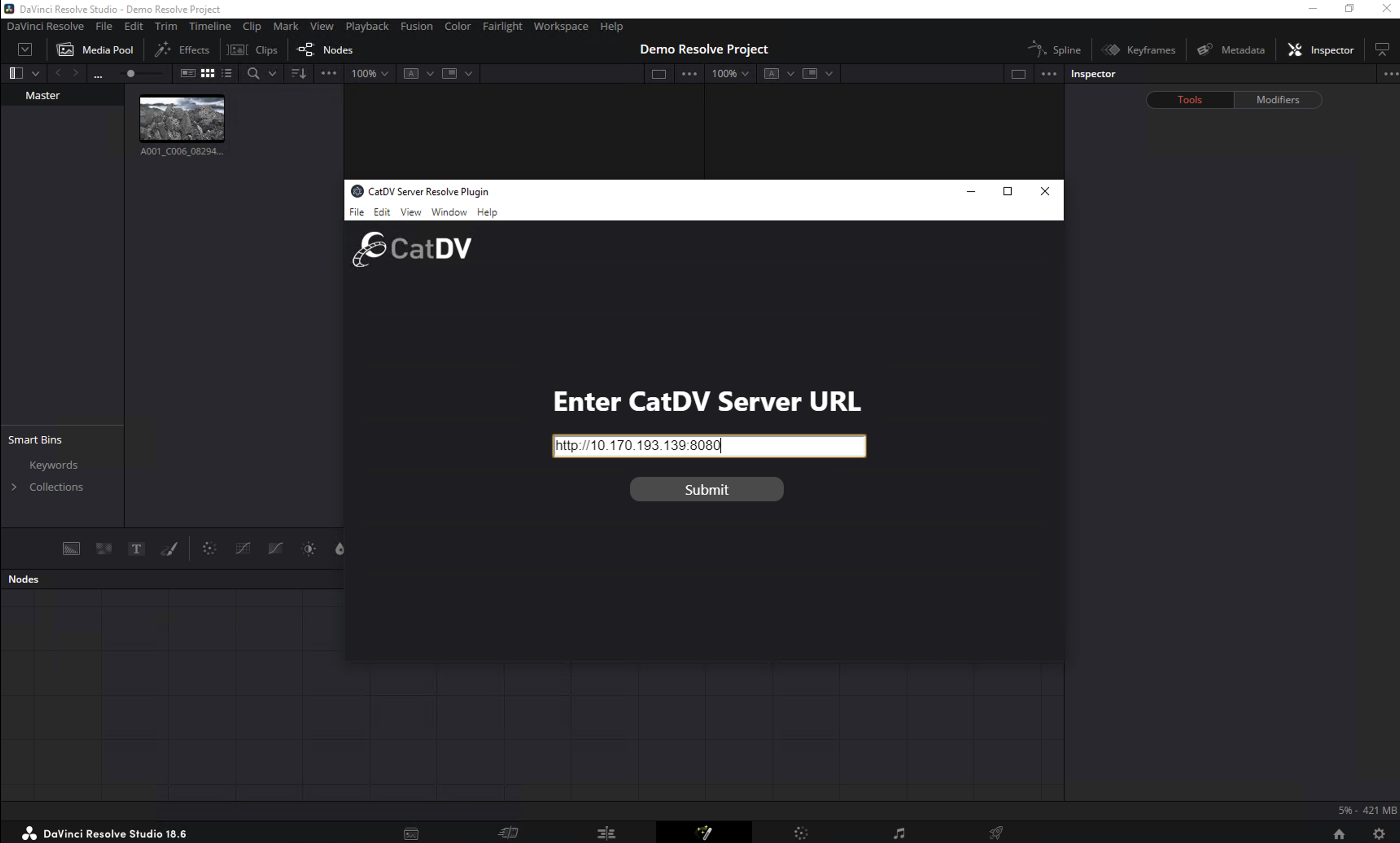This screenshot has height=843, width=1400.
Task: Show the Keyframes panel
Action: (1139, 49)
